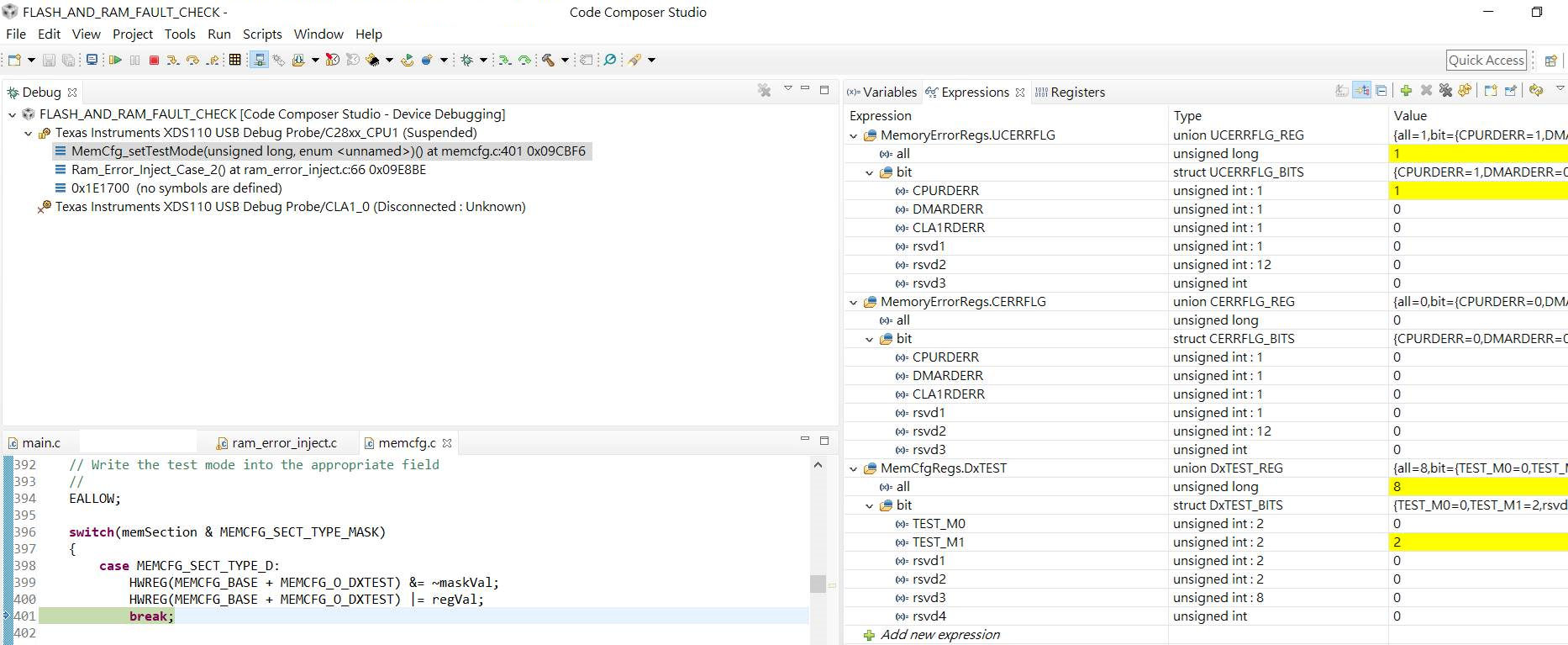The image size is (1568, 645).
Task: Collapse the bit struct under MemCfgRegs.DxTEST
Action: point(870,505)
